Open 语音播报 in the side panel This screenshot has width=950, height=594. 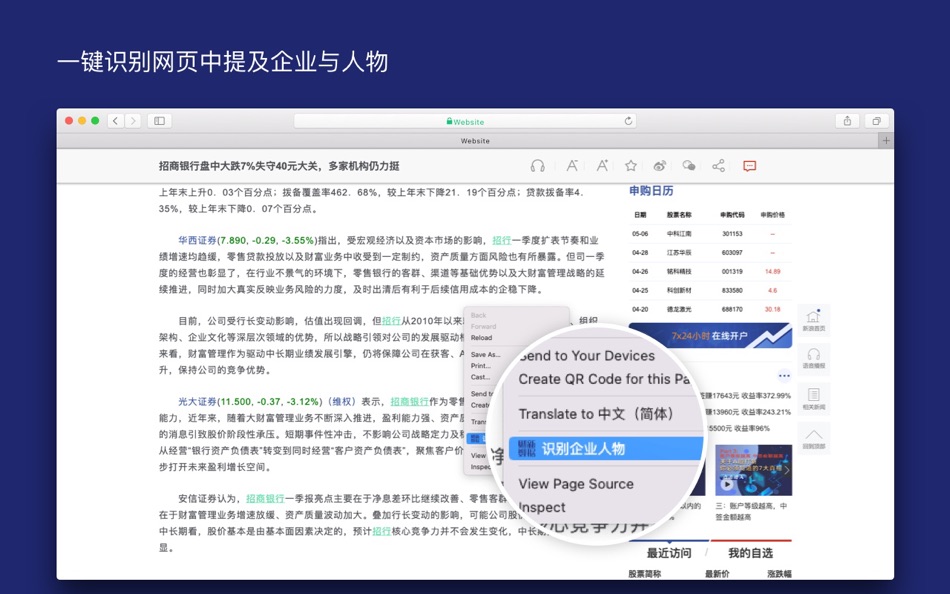814,358
